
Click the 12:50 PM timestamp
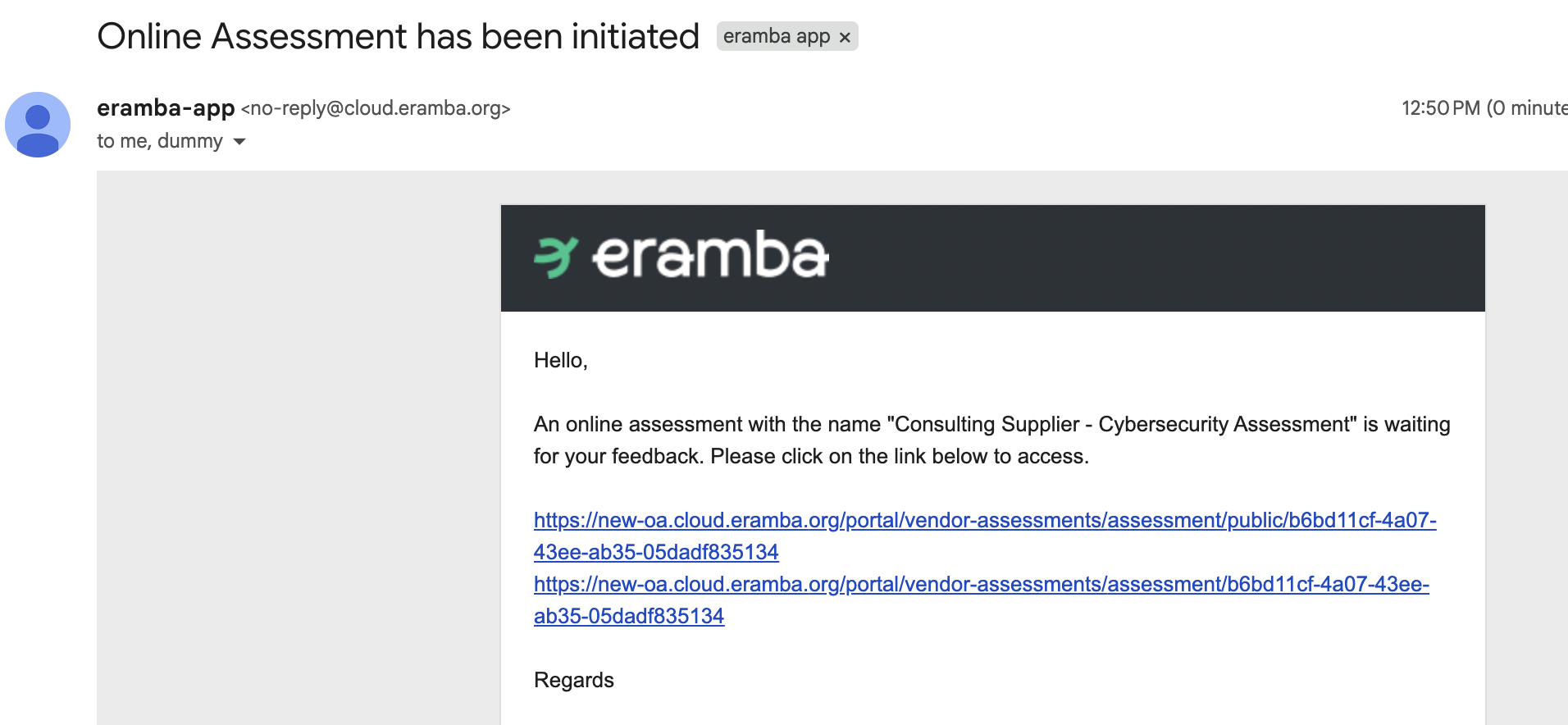(1440, 108)
